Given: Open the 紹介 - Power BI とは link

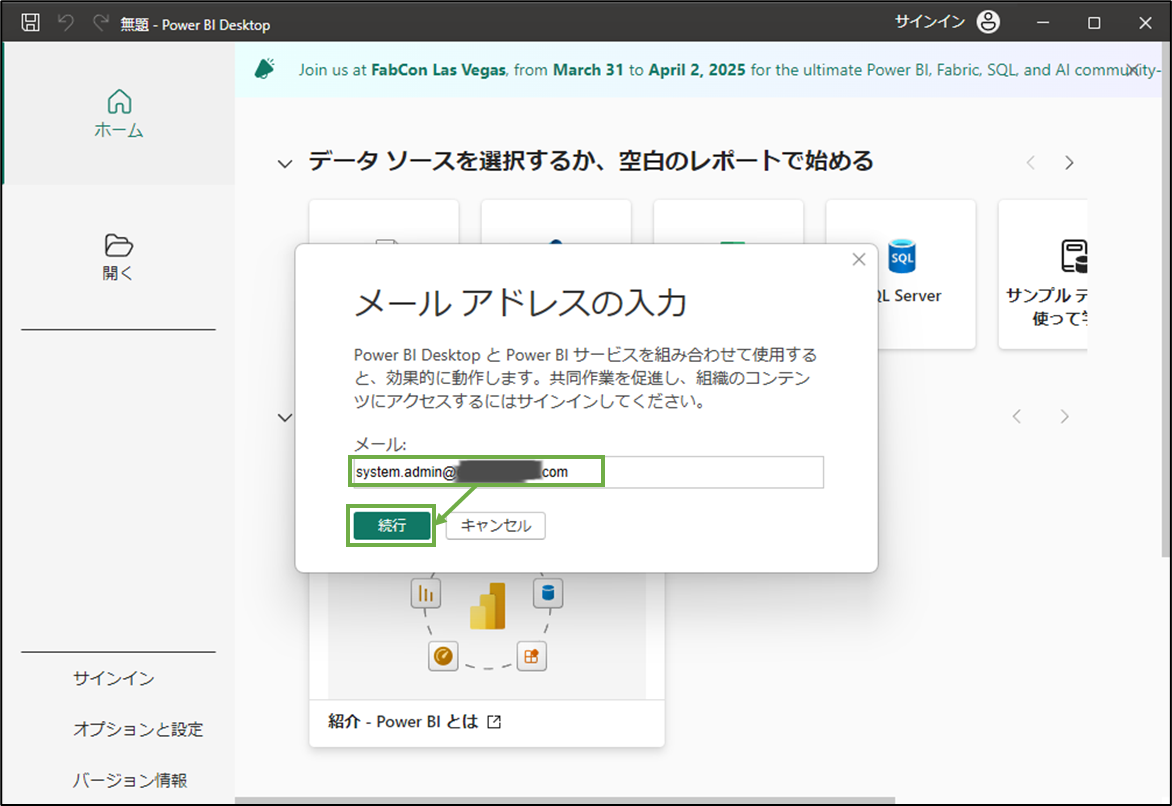Looking at the screenshot, I should [415, 722].
